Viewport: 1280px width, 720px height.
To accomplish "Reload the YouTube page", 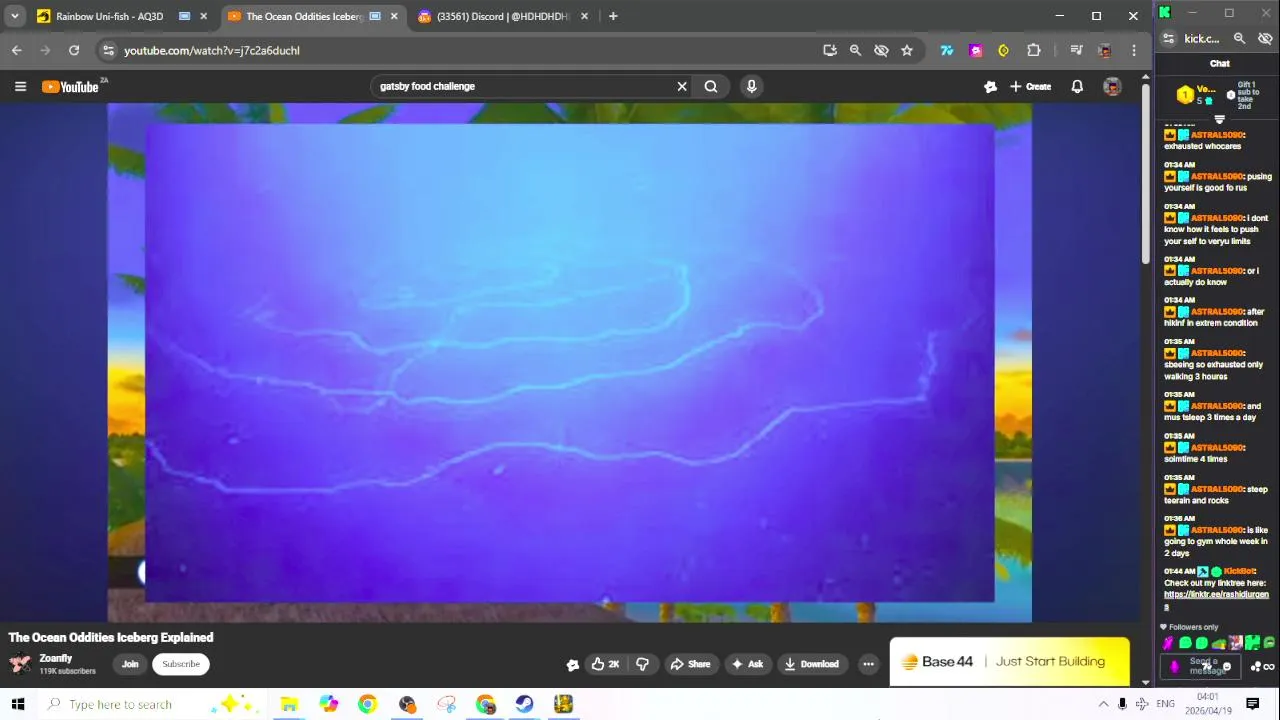I will 74,50.
